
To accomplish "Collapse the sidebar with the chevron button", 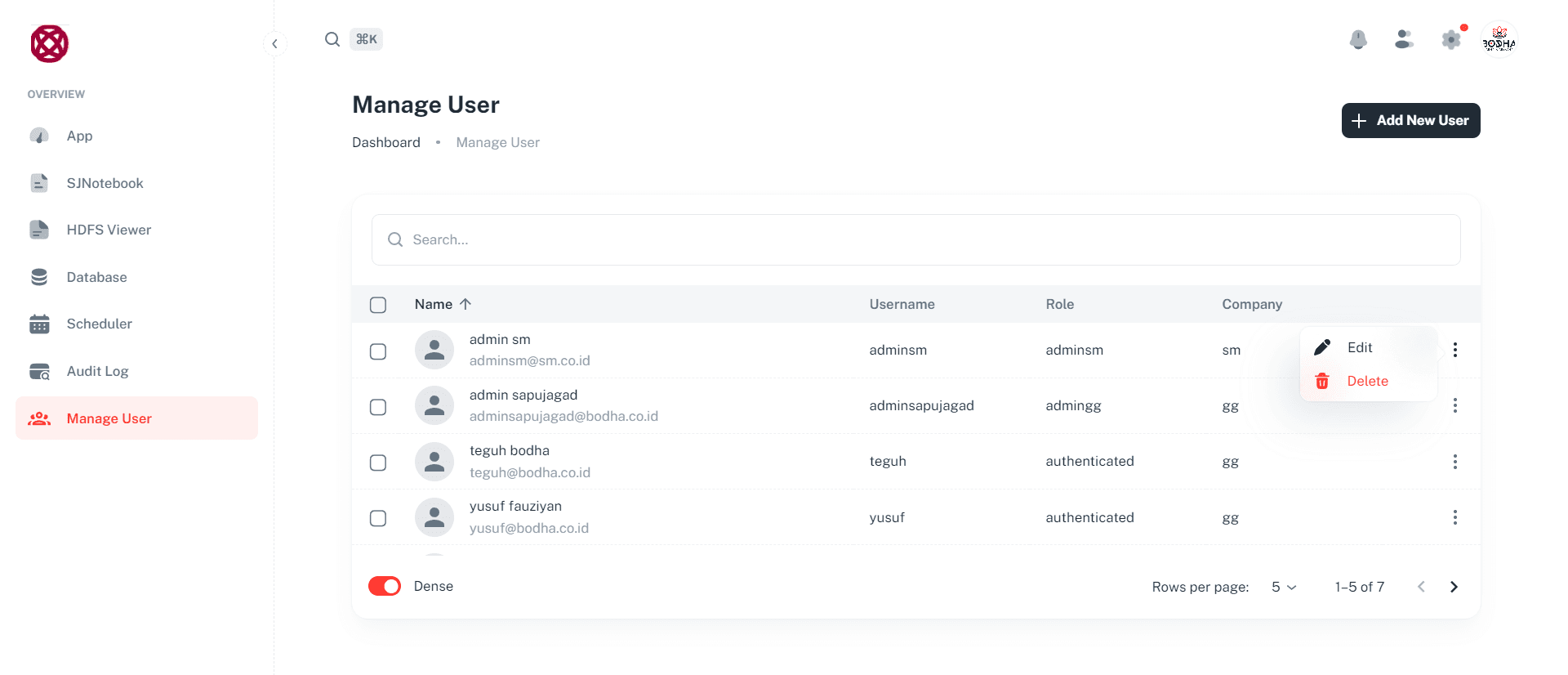I will coord(274,43).
